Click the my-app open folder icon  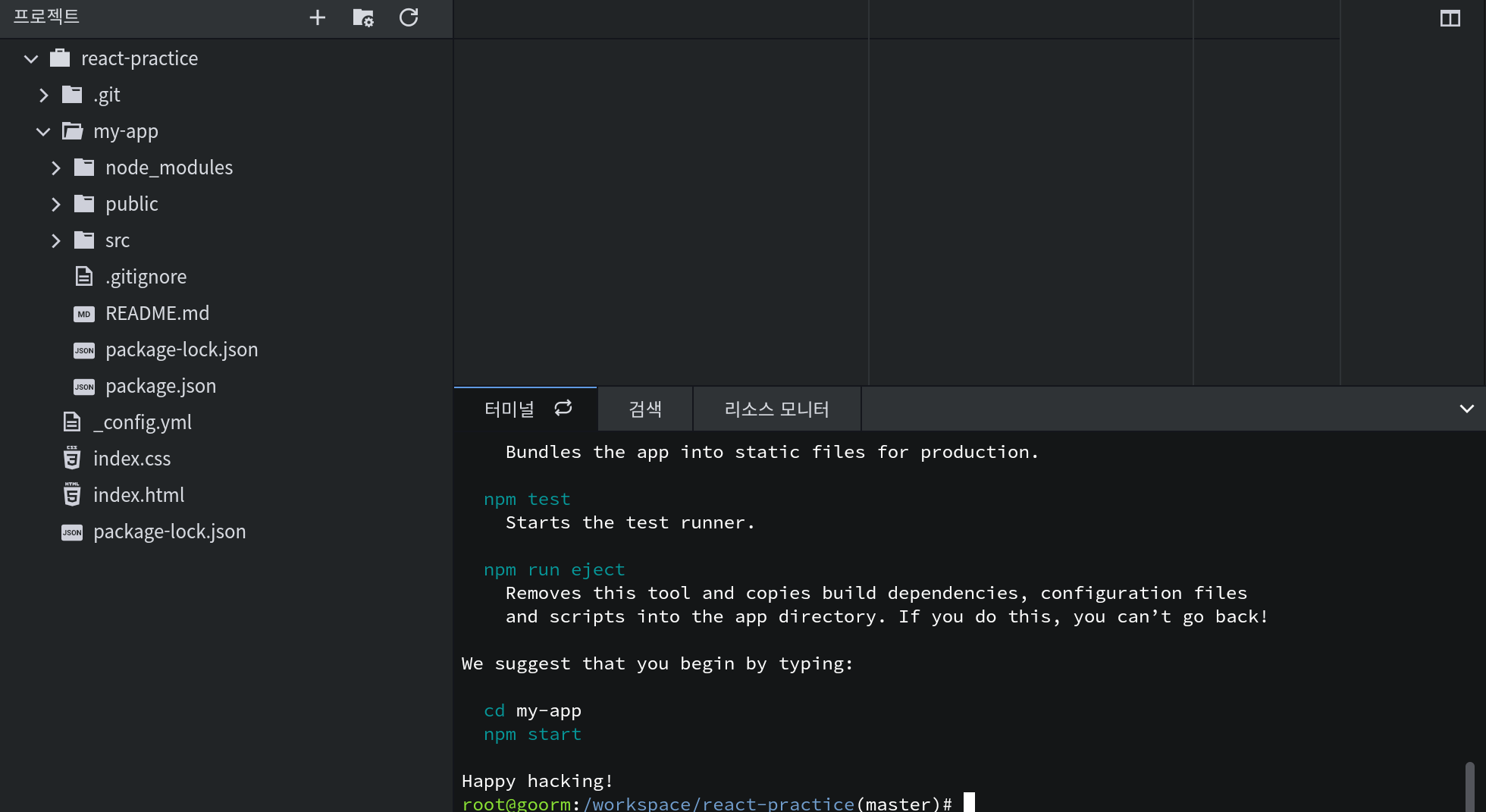tap(73, 130)
